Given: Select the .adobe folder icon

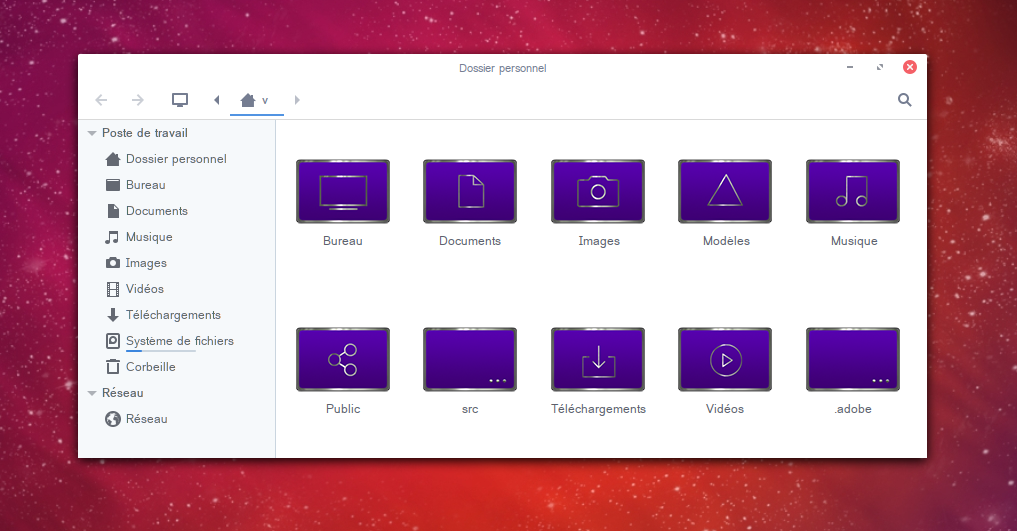Looking at the screenshot, I should click(x=853, y=359).
